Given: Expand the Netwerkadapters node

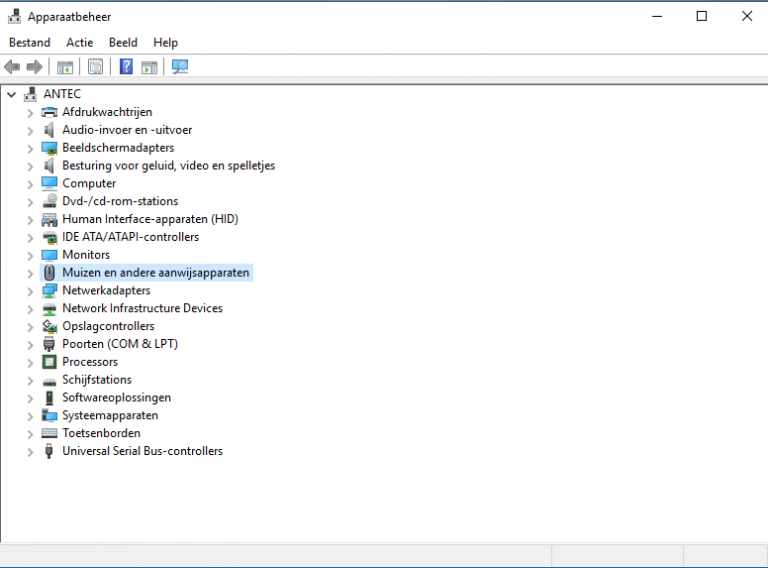Looking at the screenshot, I should (x=30, y=291).
